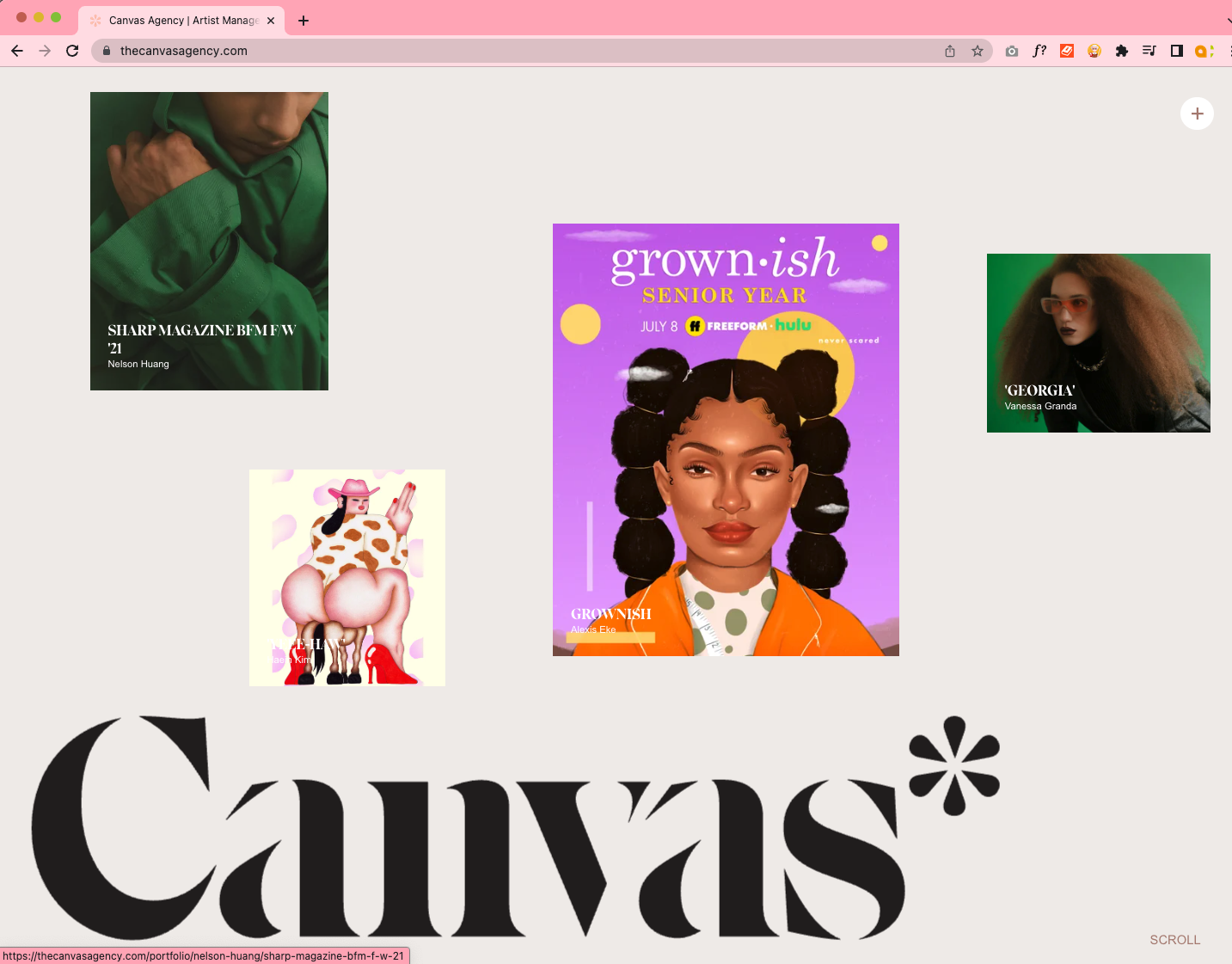The width and height of the screenshot is (1232, 964).
Task: Click the padlock site info icon
Action: click(107, 51)
